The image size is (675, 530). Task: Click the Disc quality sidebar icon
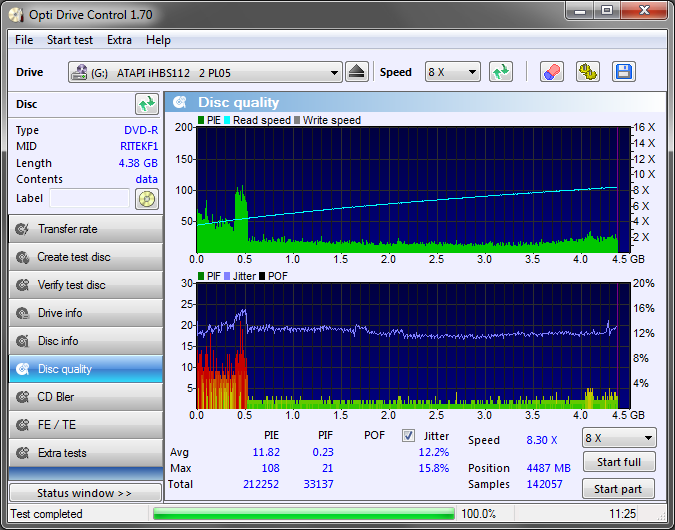click(22, 369)
